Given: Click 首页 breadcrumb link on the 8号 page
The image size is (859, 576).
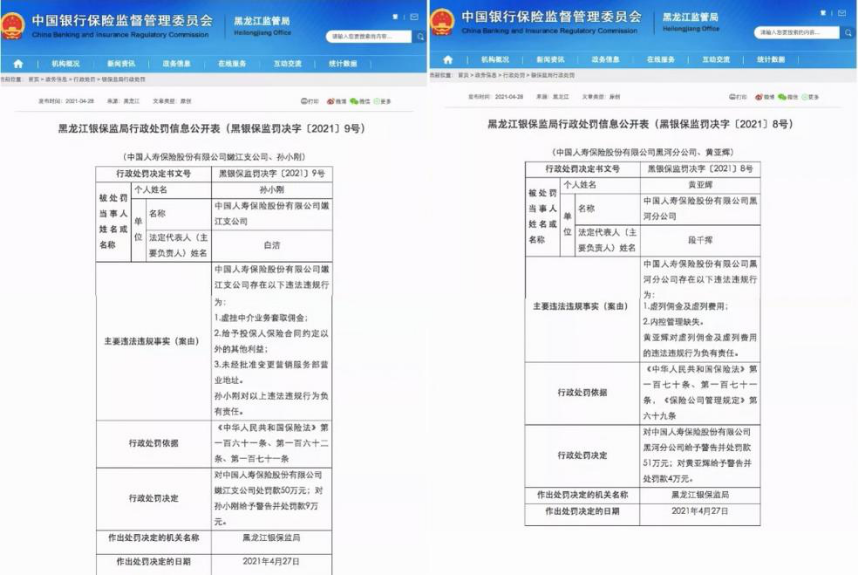Looking at the screenshot, I should (463, 75).
